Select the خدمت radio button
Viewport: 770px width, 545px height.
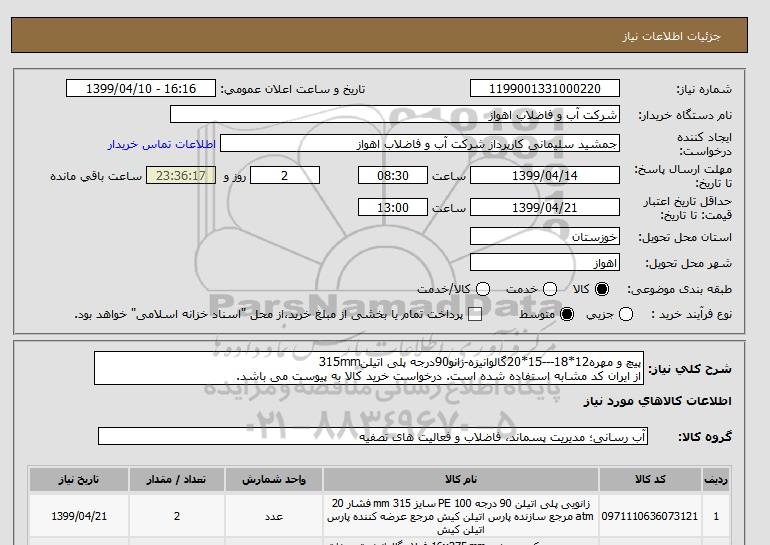[550, 289]
